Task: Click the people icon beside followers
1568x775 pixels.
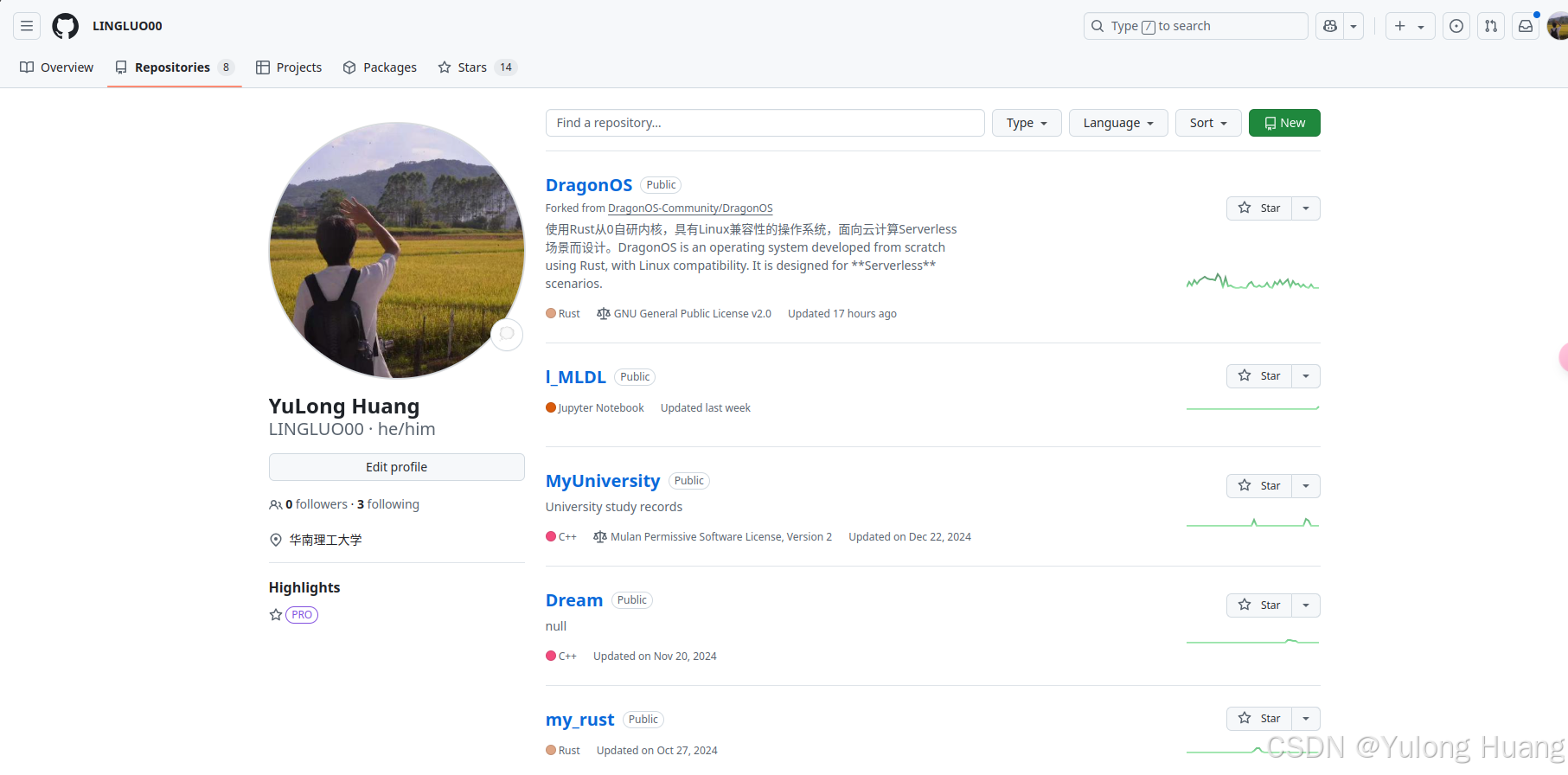Action: click(275, 505)
